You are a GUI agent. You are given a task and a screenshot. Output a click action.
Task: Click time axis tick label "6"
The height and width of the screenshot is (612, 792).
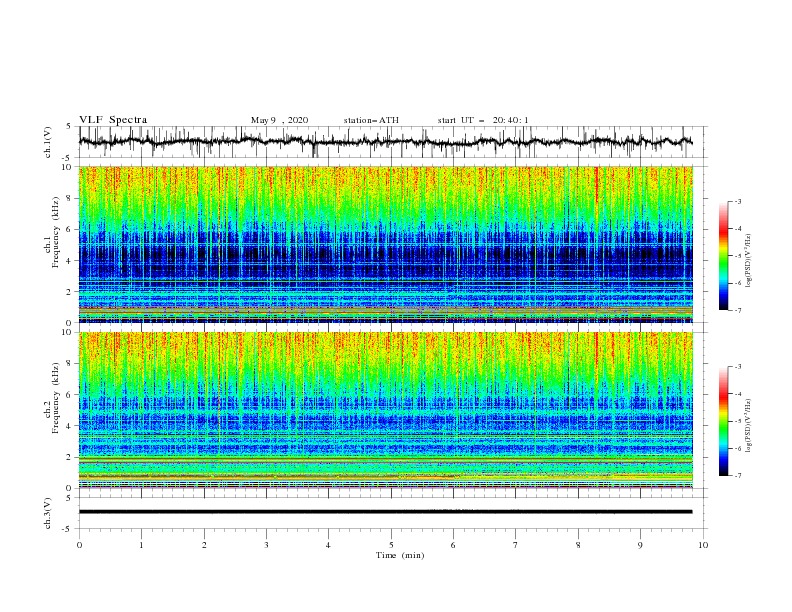pyautogui.click(x=454, y=545)
